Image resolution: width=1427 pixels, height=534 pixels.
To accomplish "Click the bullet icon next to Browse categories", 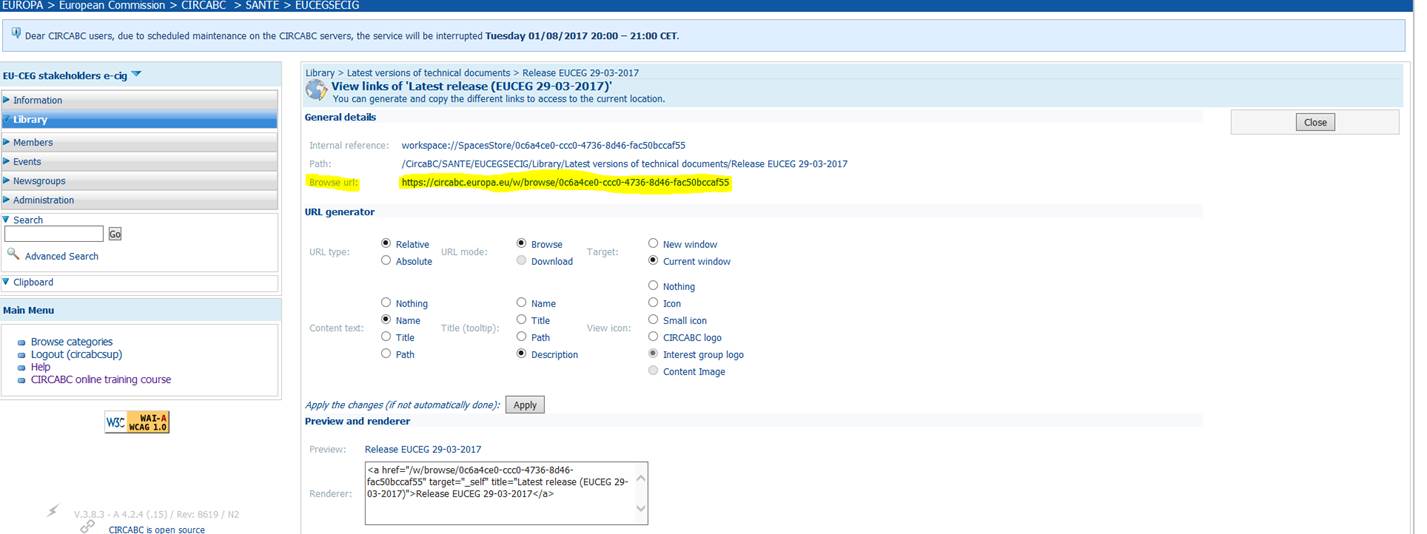I will tap(22, 343).
